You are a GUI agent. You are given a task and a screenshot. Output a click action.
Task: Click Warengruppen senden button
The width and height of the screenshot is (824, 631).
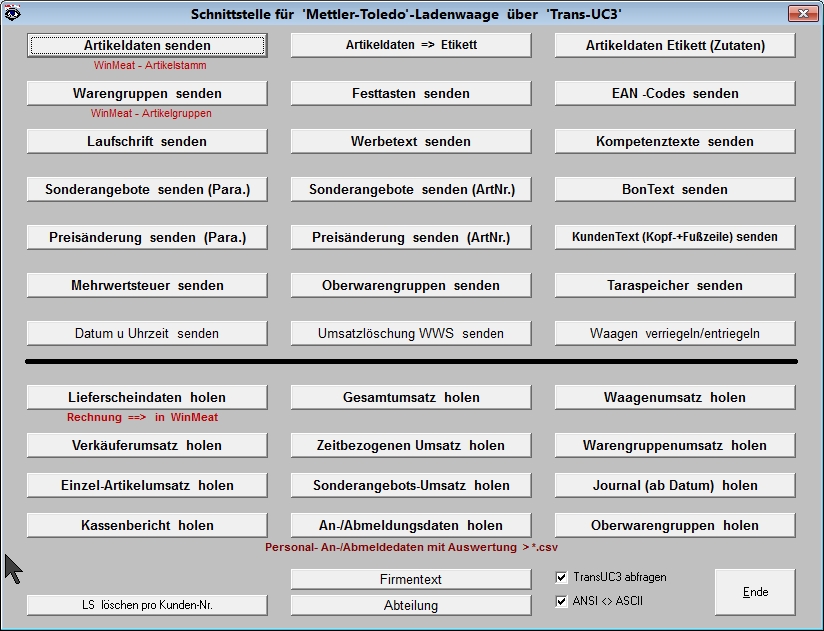point(147,93)
